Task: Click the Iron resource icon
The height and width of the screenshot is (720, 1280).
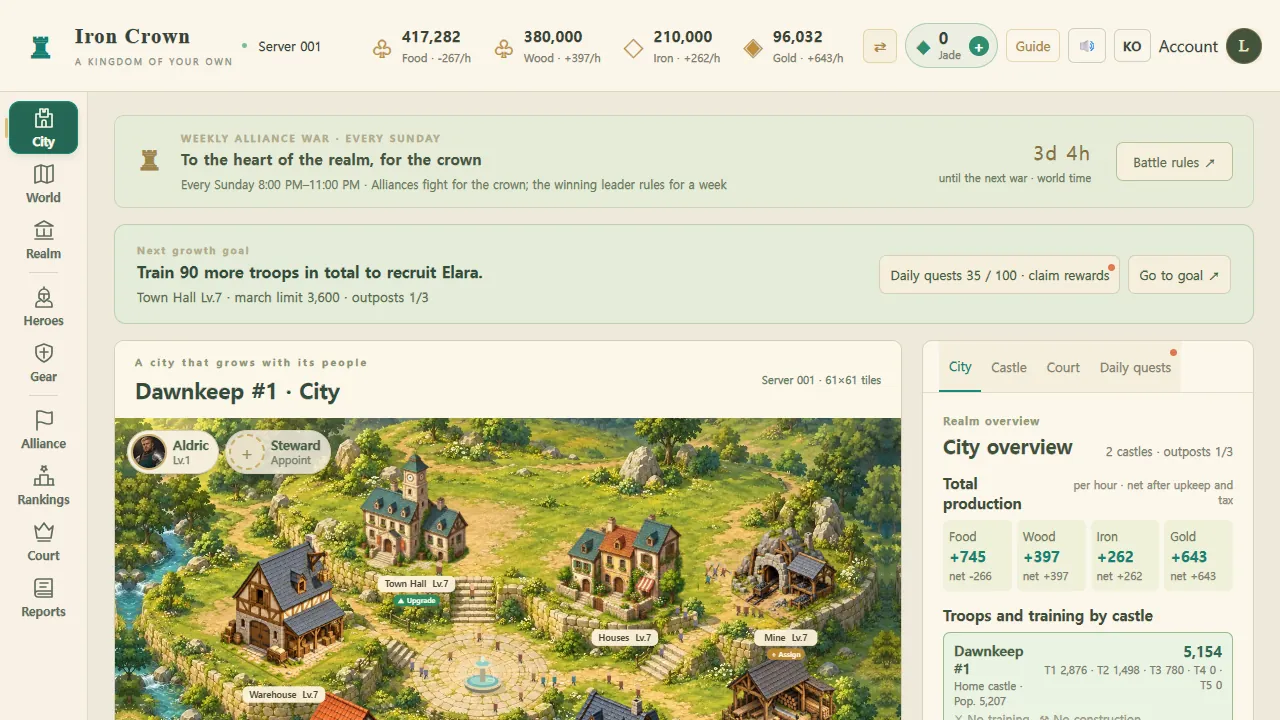Action: tap(633, 47)
